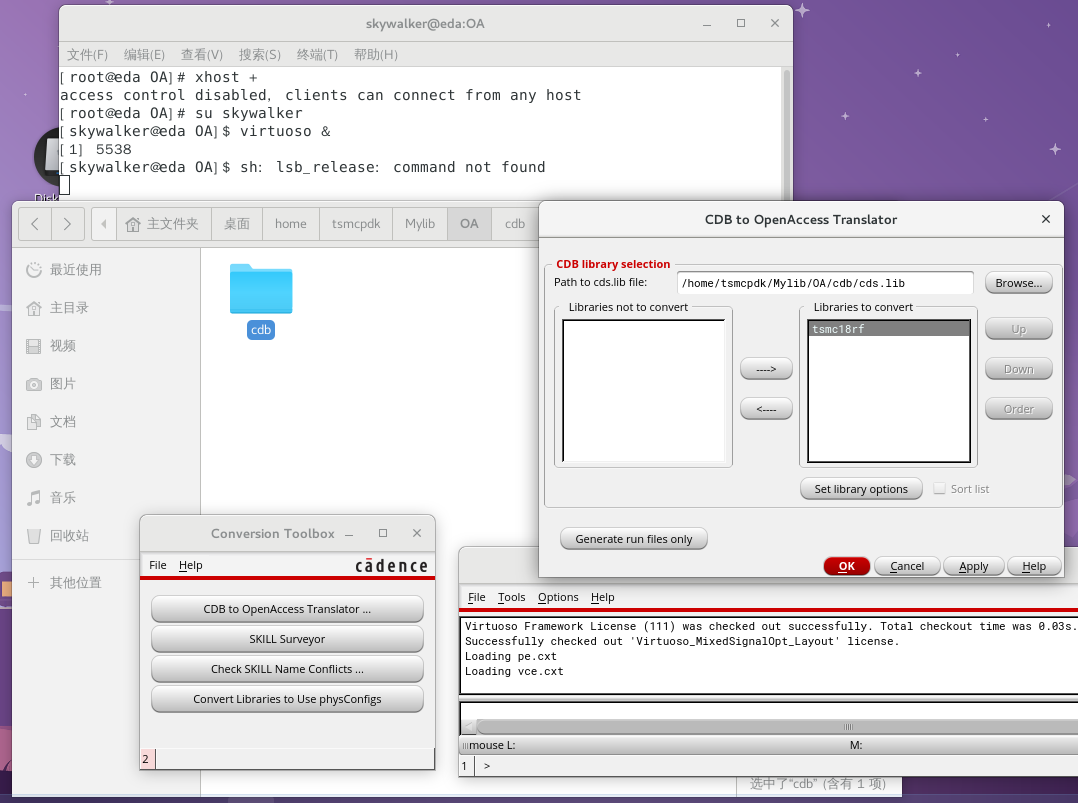Open terminal 搜索(S) menu
Viewport: 1078px width, 803px height.
click(260, 54)
